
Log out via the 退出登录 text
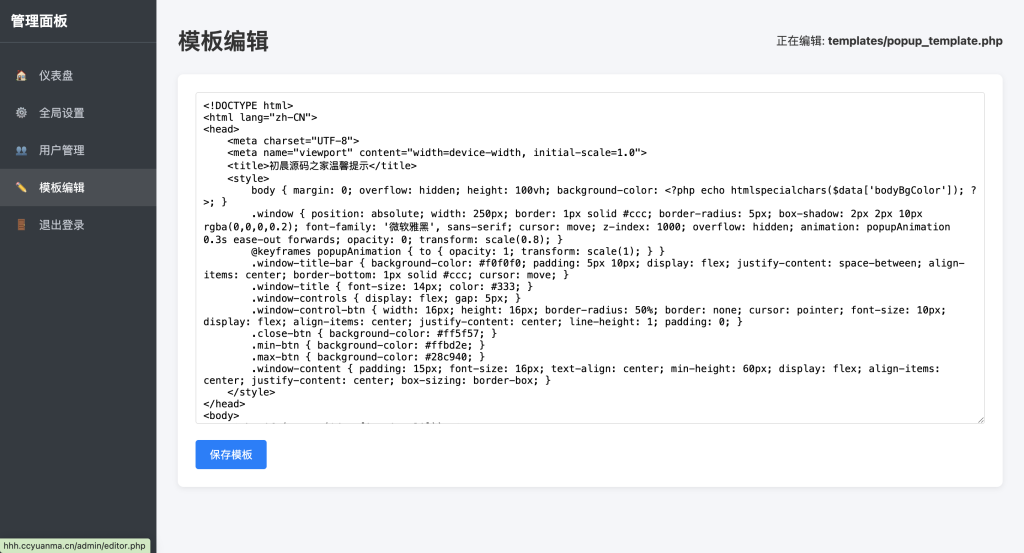(62, 225)
